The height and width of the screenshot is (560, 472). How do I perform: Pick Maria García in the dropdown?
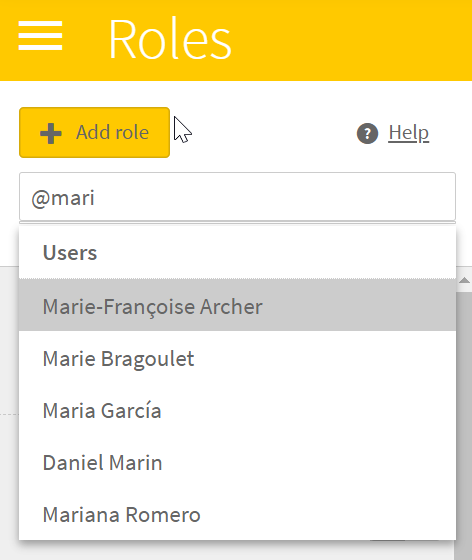click(x=237, y=410)
